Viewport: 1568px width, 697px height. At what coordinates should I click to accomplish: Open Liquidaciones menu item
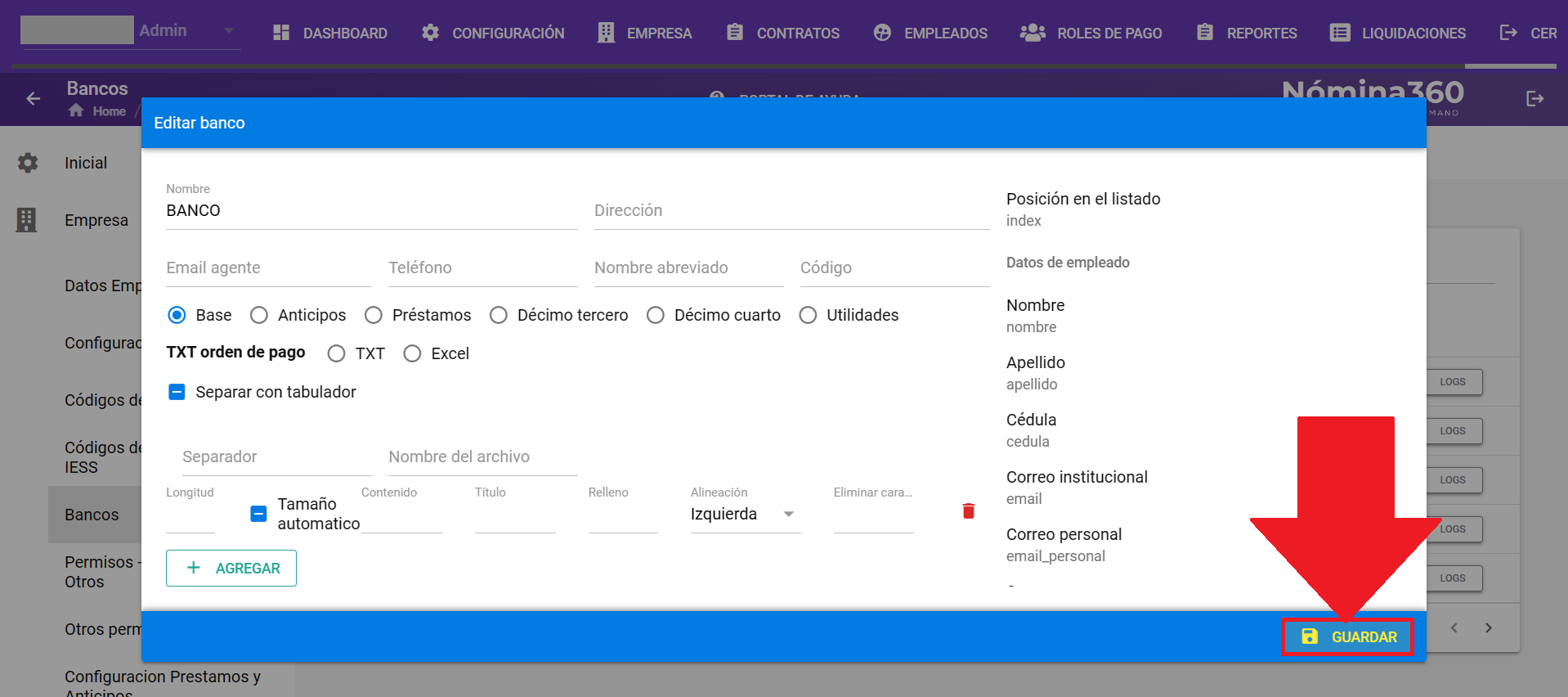tap(1398, 33)
